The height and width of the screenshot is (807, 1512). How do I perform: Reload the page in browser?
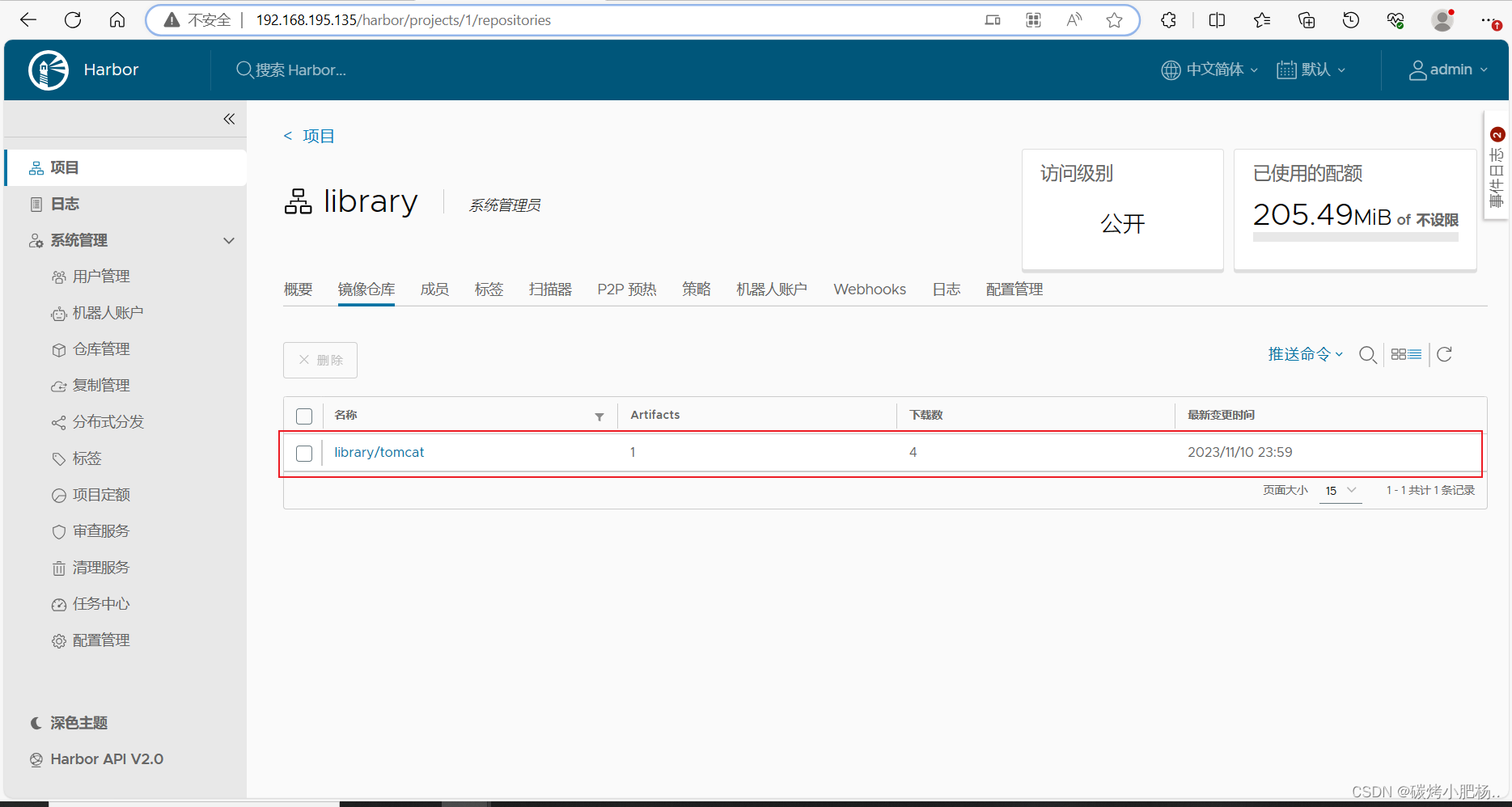click(73, 20)
